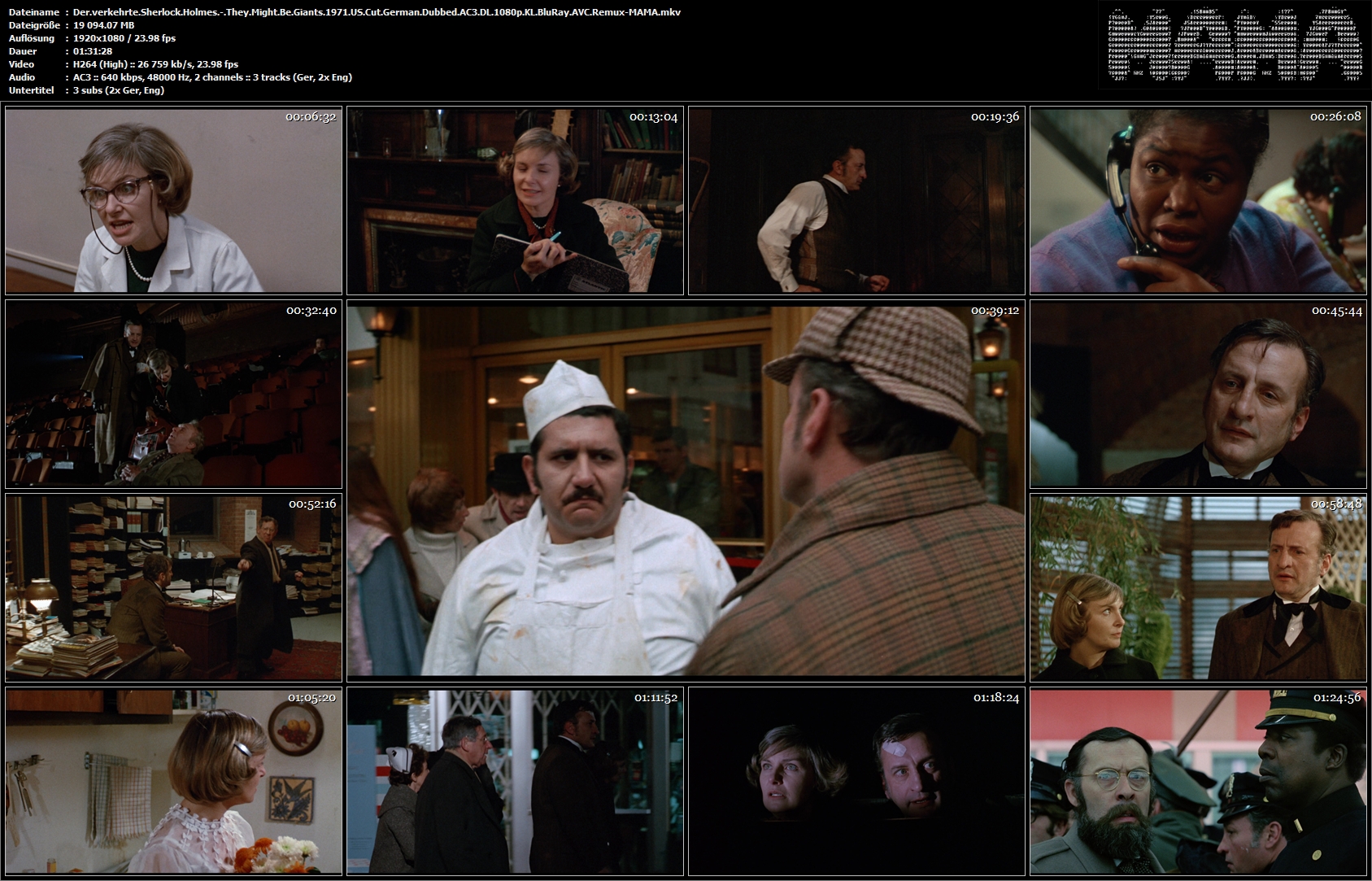Viewport: 1372px width, 881px height.
Task: Click the Auflösung label
Action: pos(31,38)
